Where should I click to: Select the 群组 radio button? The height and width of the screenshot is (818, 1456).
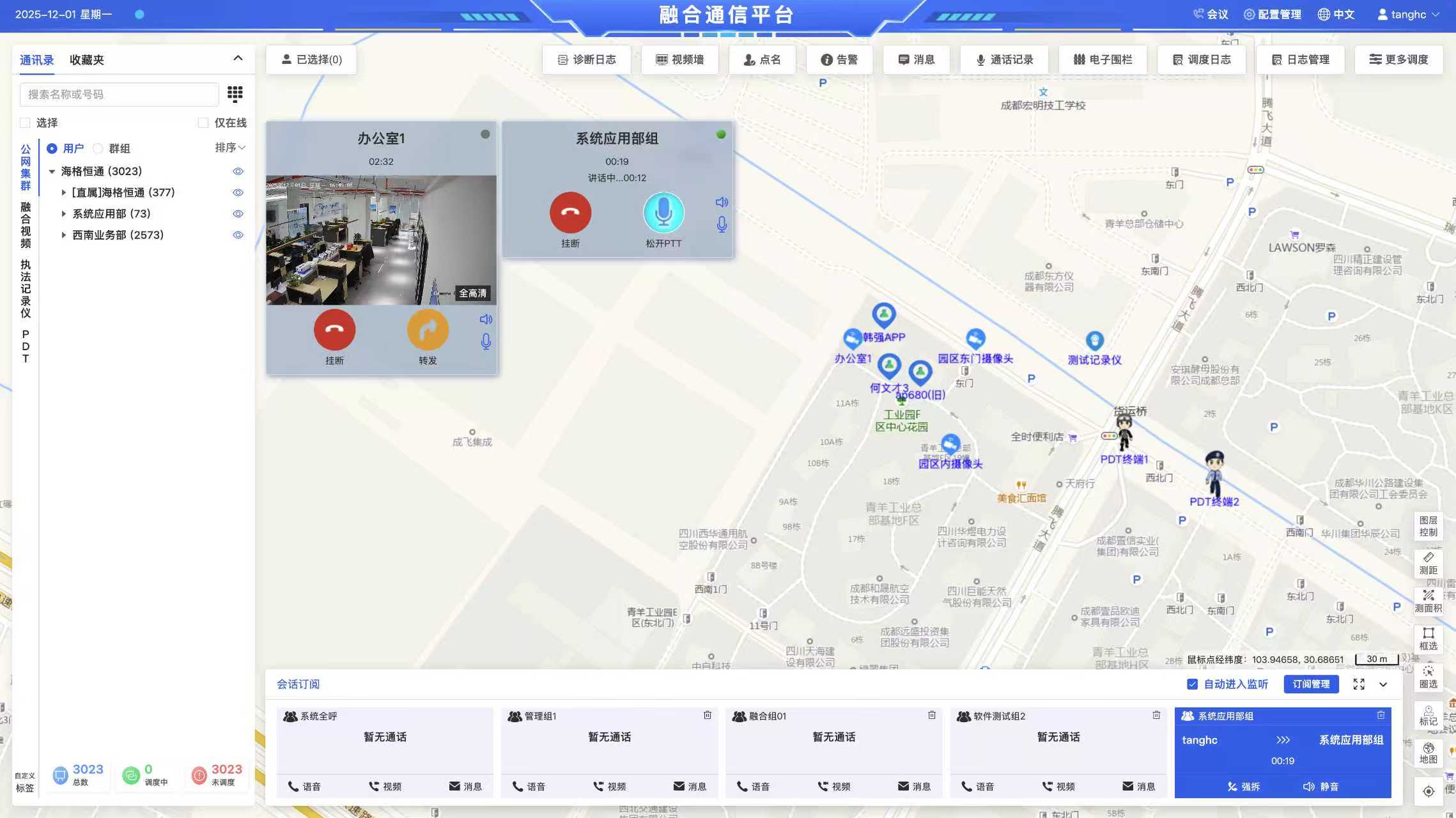coord(98,149)
